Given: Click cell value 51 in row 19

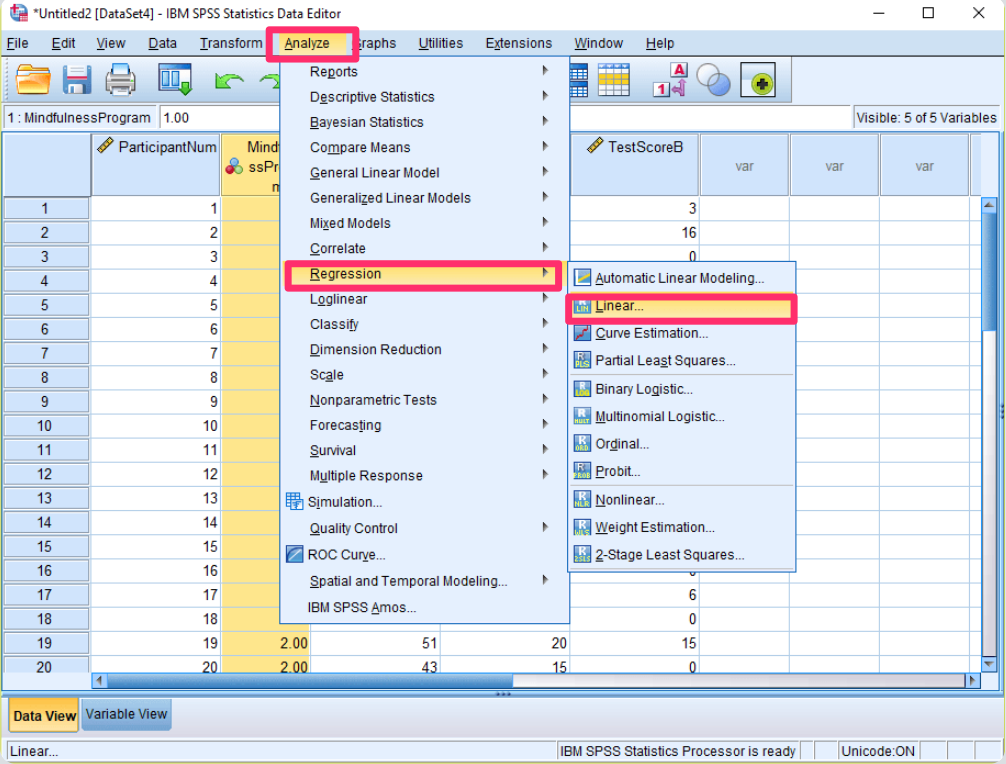Looking at the screenshot, I should [375, 643].
